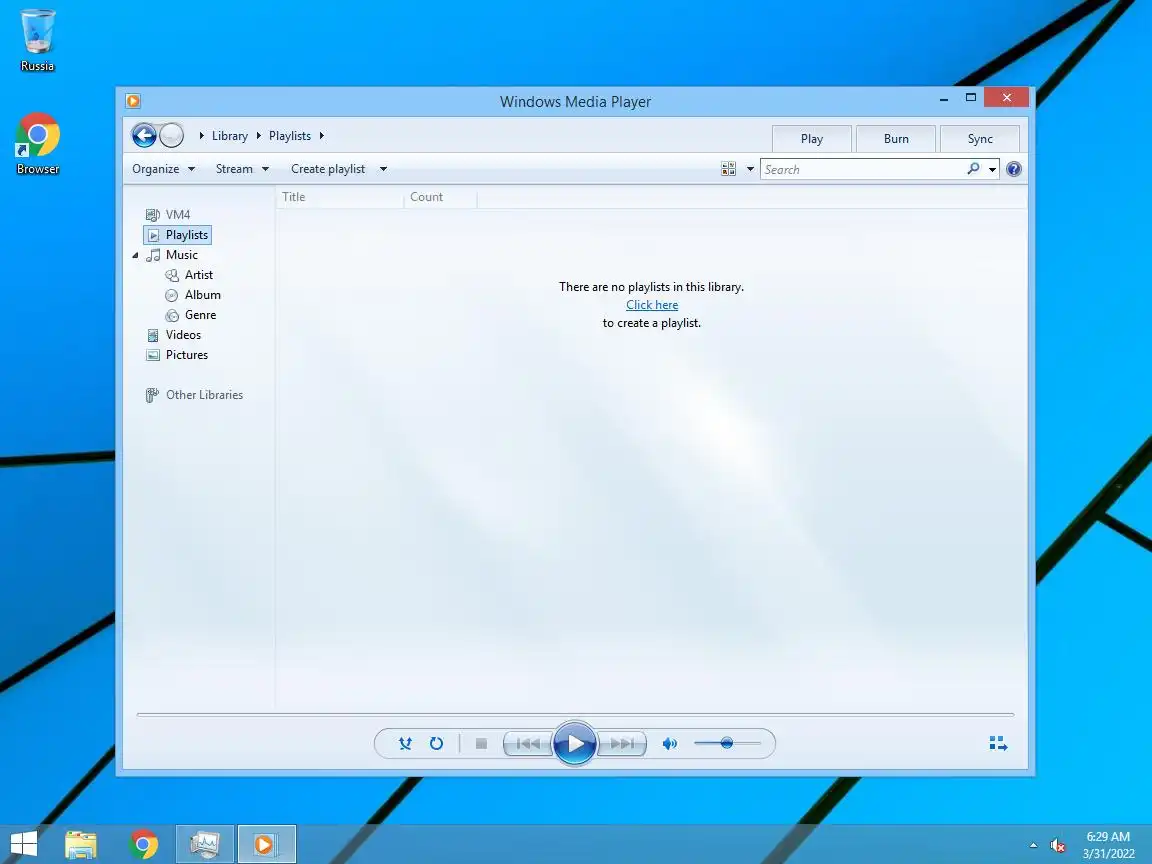Open the taskbar clock and date
1152x864 pixels.
point(1108,845)
